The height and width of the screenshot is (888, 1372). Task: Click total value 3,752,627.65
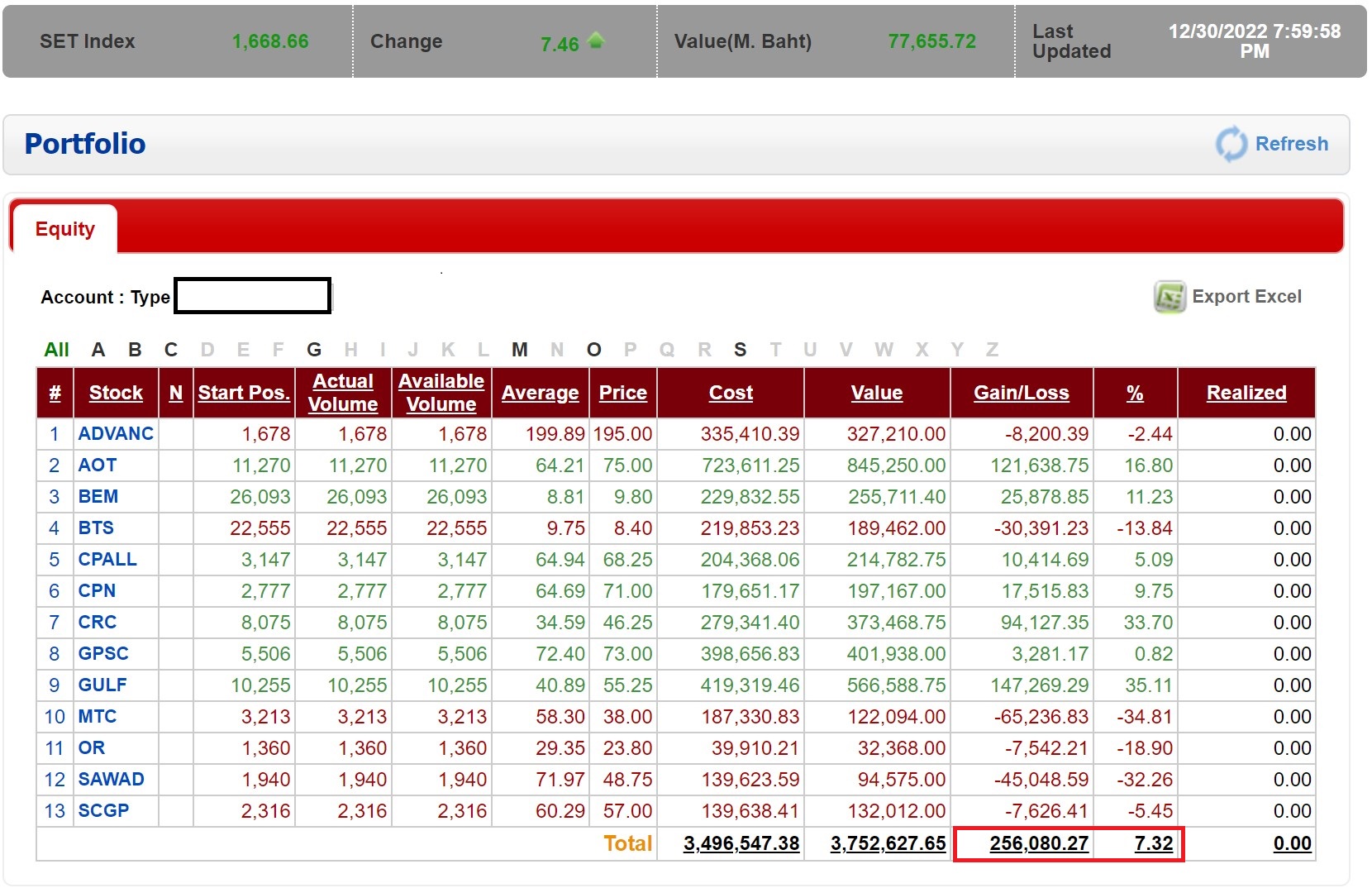tap(888, 844)
